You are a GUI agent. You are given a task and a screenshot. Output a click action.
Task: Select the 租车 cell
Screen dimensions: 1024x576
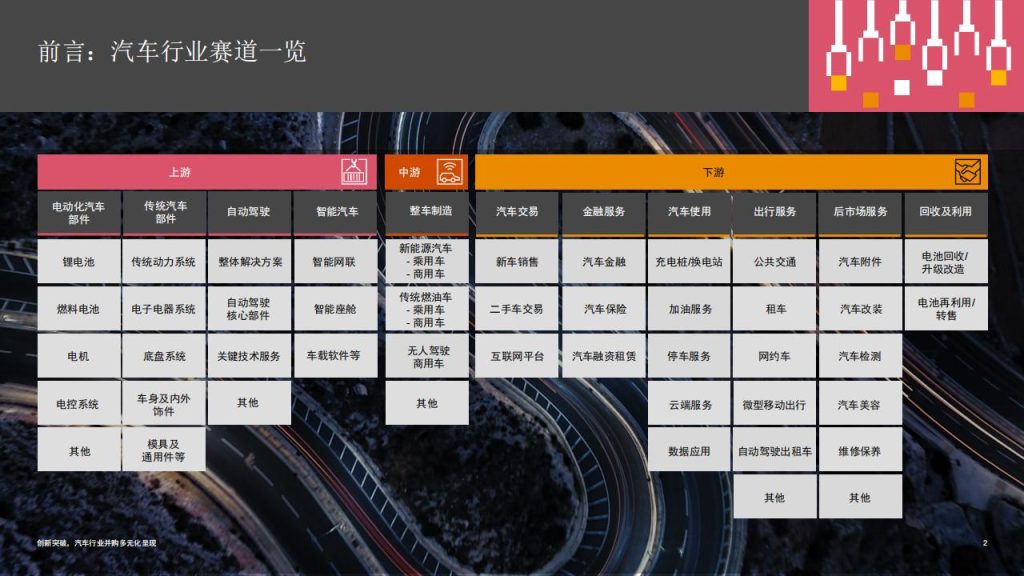point(775,308)
